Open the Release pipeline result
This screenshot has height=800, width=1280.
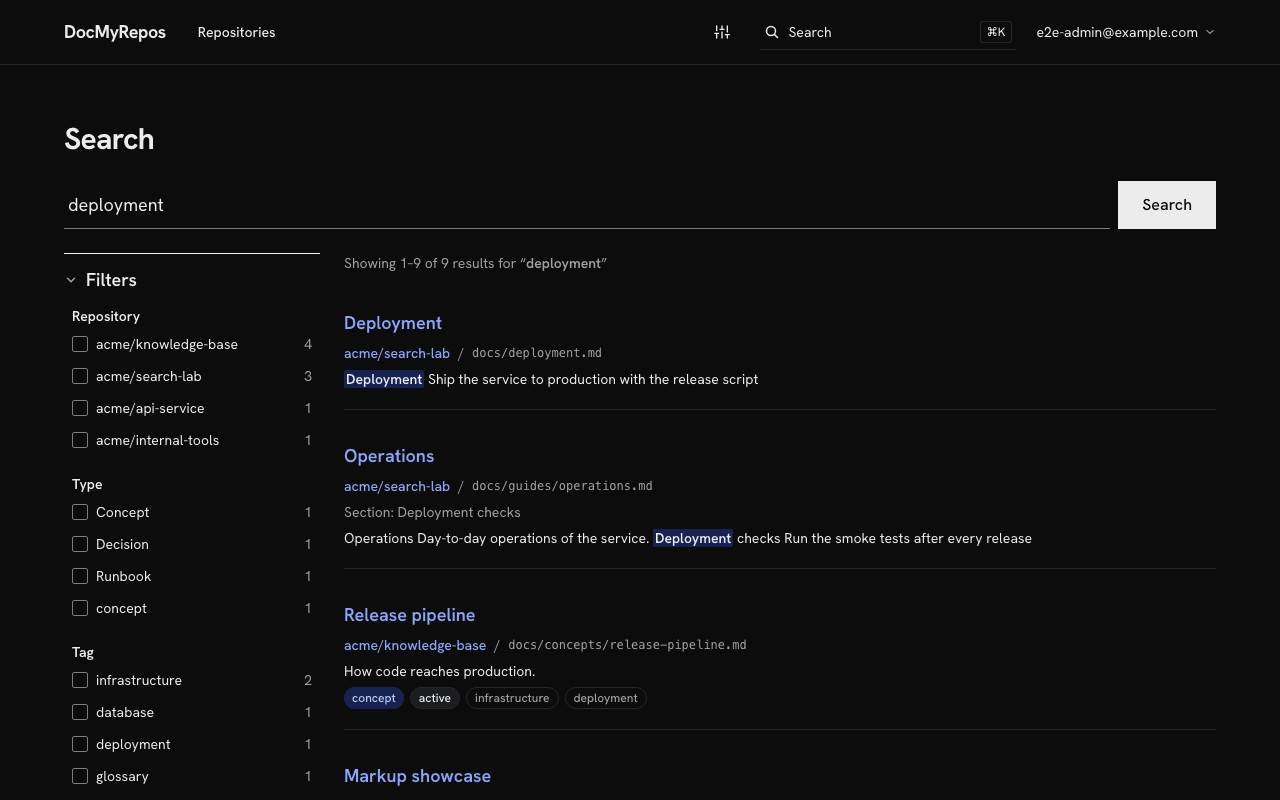click(410, 615)
